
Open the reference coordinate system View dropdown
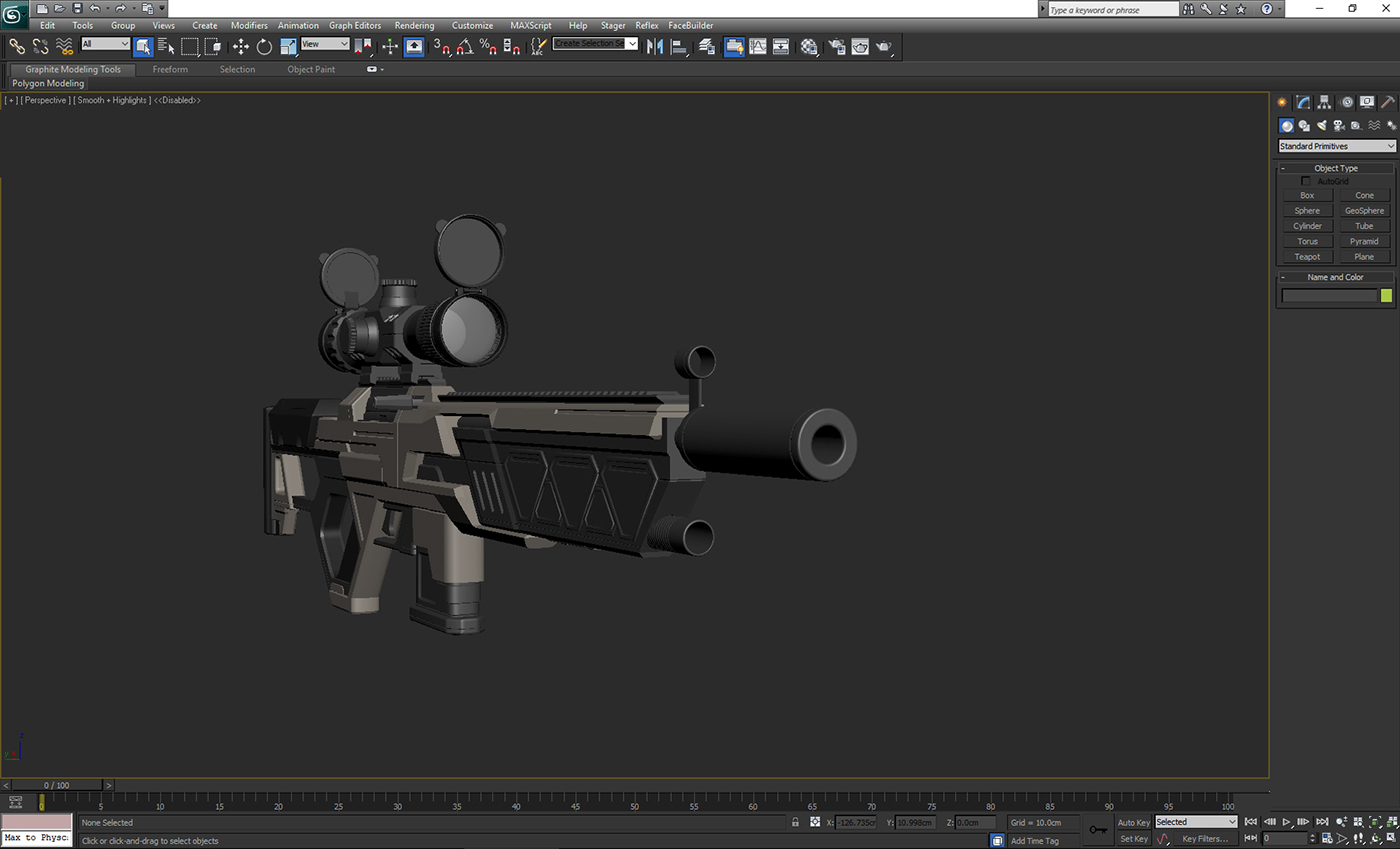(323, 44)
